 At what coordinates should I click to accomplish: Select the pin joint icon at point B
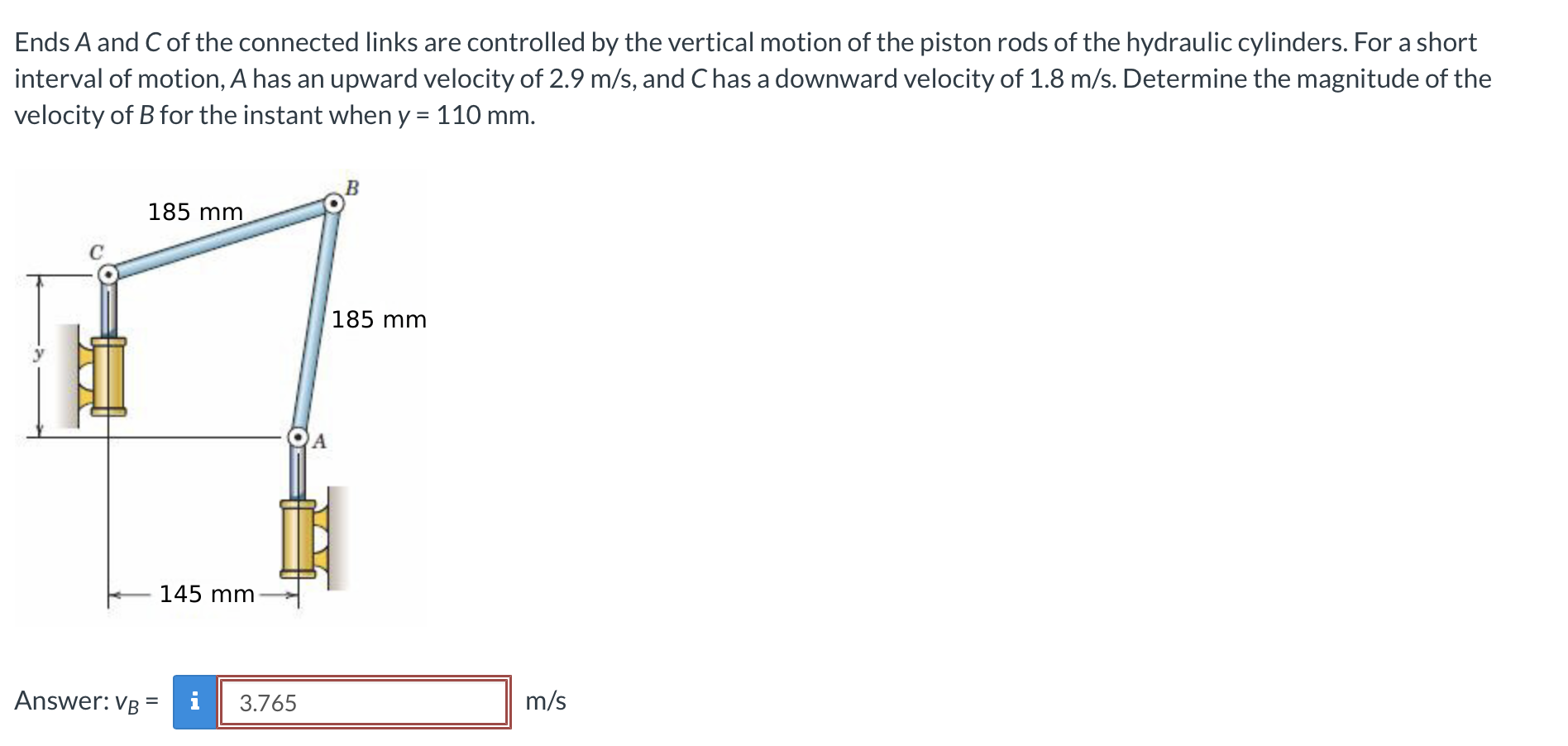pos(334,203)
